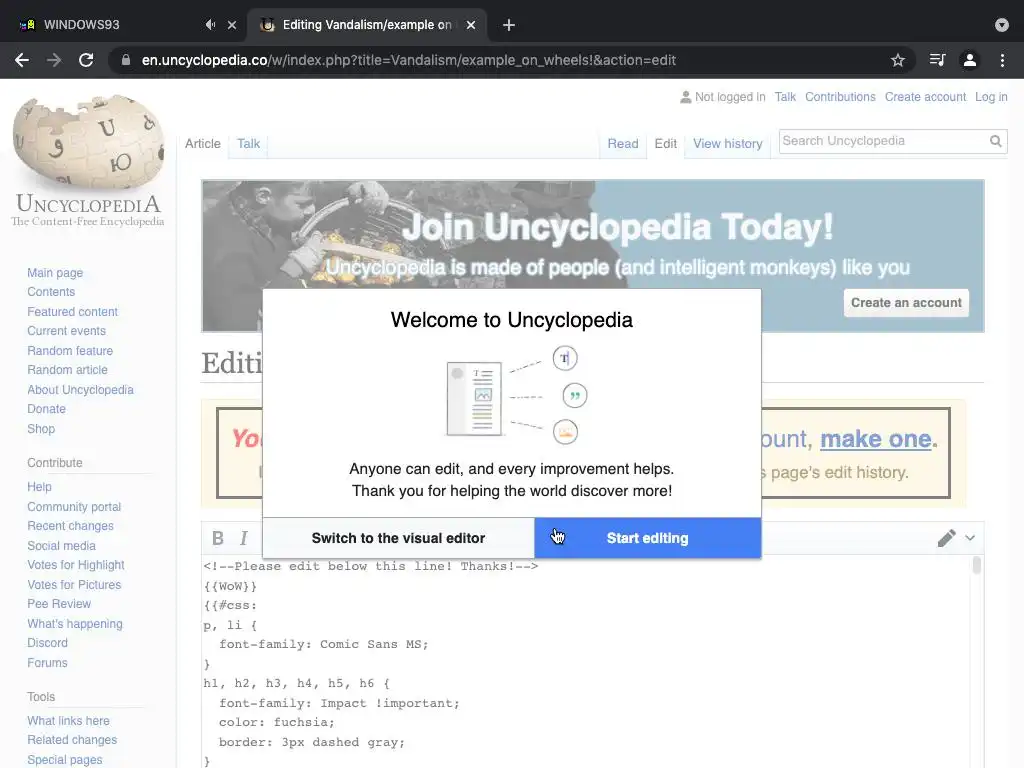The height and width of the screenshot is (768, 1024).
Task: Switch to the Read tab
Action: 623,144
